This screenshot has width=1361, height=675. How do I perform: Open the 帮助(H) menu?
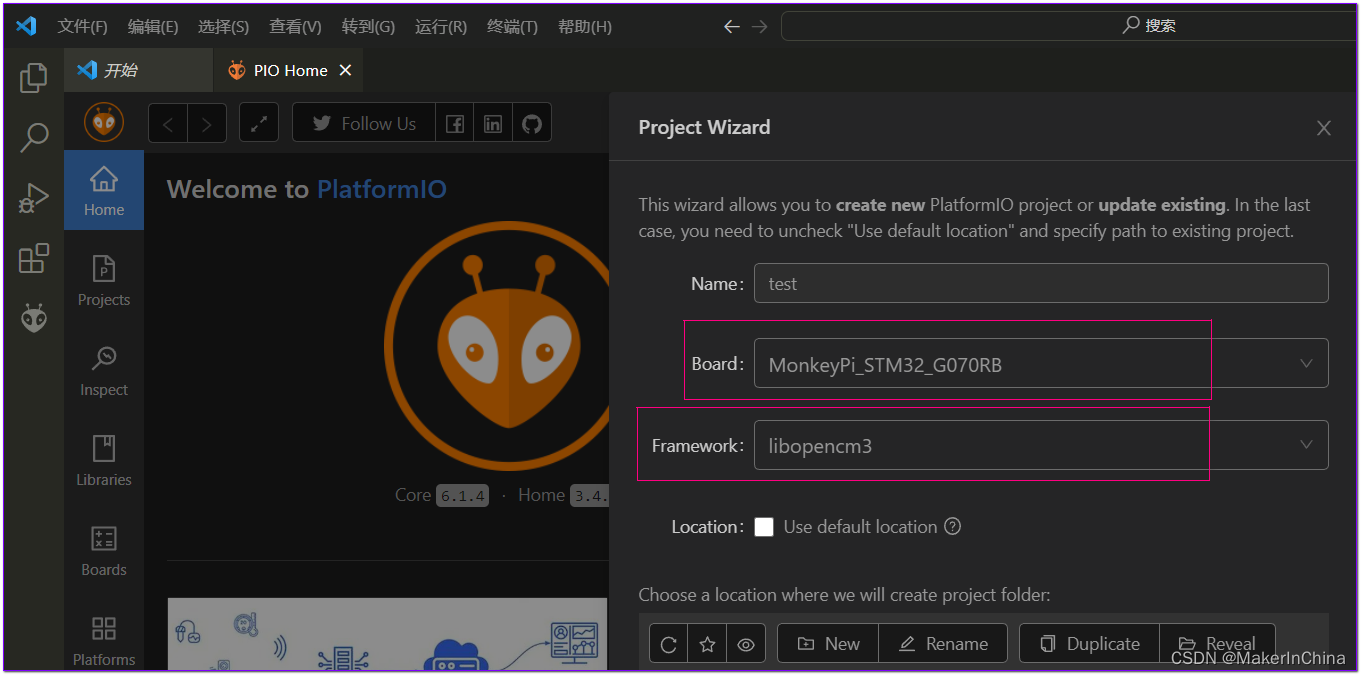click(585, 27)
